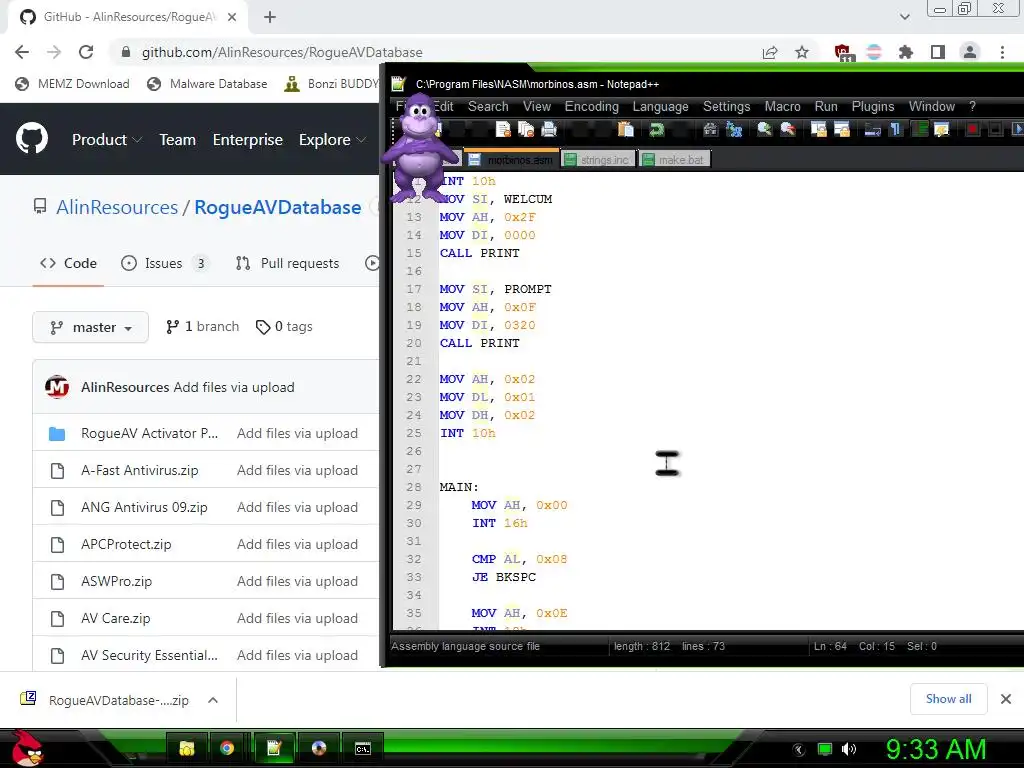Image resolution: width=1024 pixels, height=768 pixels.
Task: Open the RogueAV Activator folder
Action: coord(150,434)
